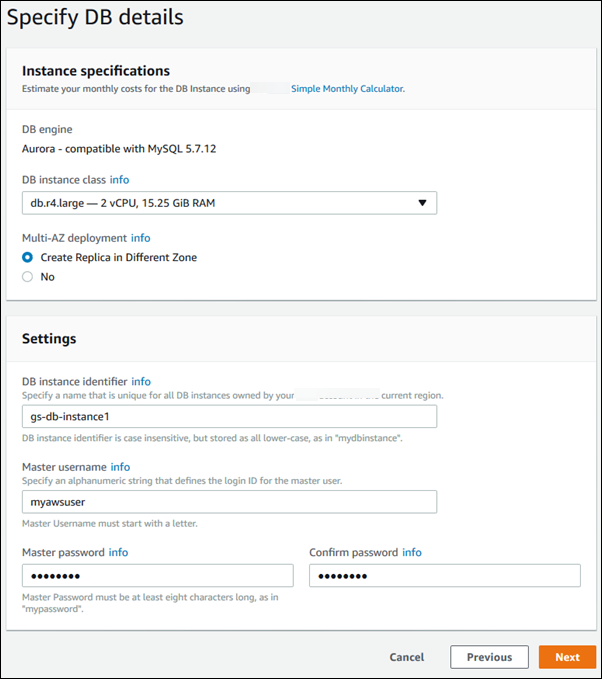Click into the Master username field
The image size is (602, 679).
[x=228, y=502]
